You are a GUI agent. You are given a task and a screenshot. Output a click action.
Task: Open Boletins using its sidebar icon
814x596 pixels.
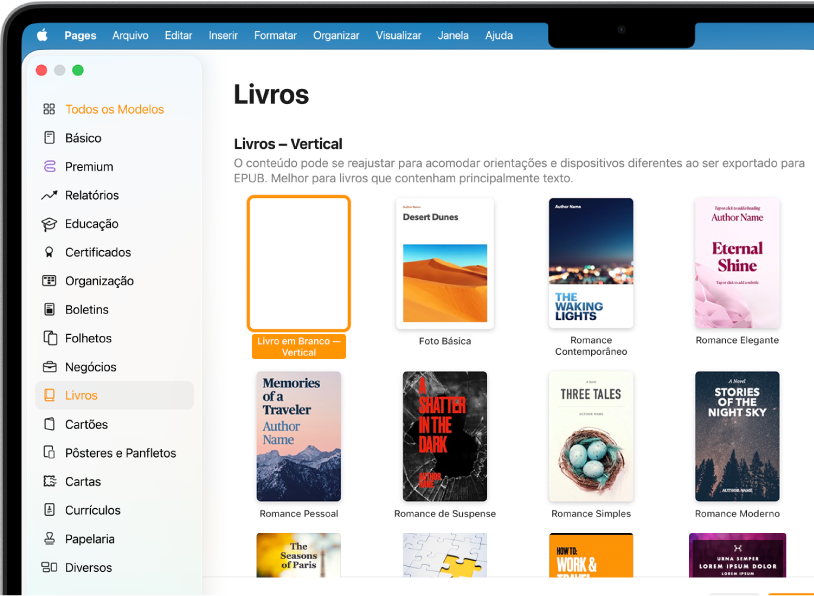click(x=47, y=309)
